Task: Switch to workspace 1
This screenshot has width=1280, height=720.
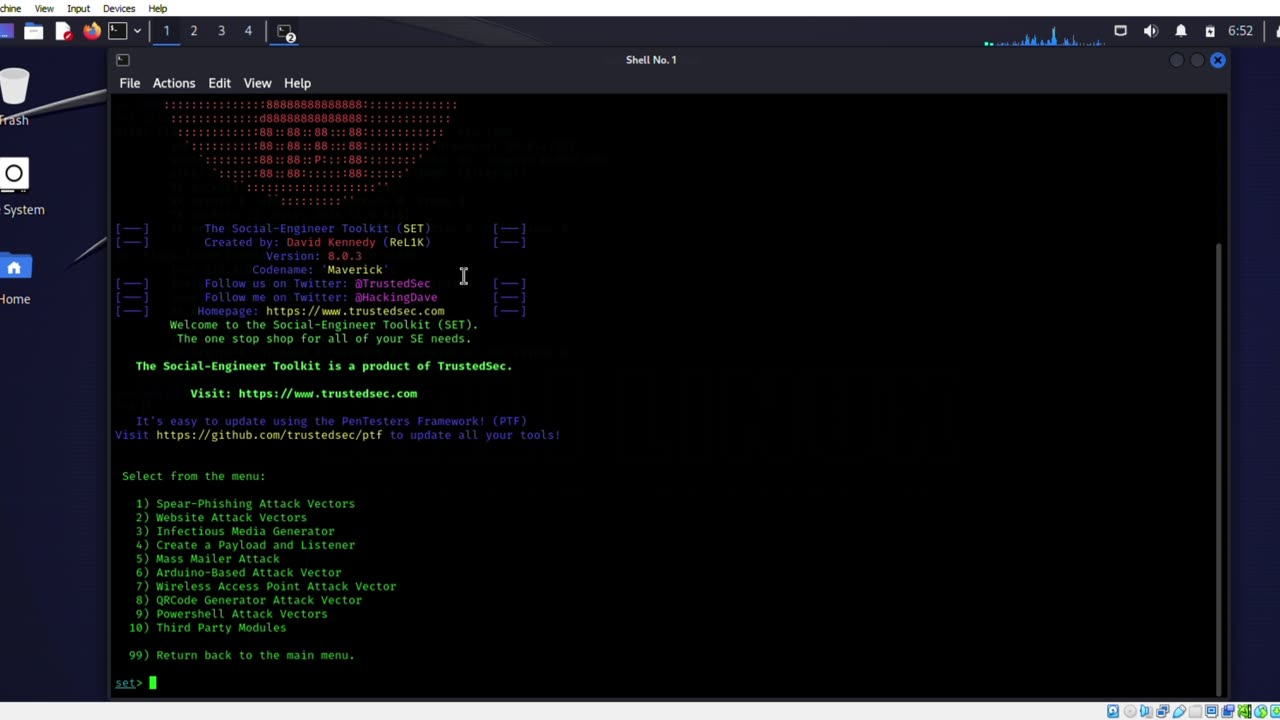Action: [166, 31]
